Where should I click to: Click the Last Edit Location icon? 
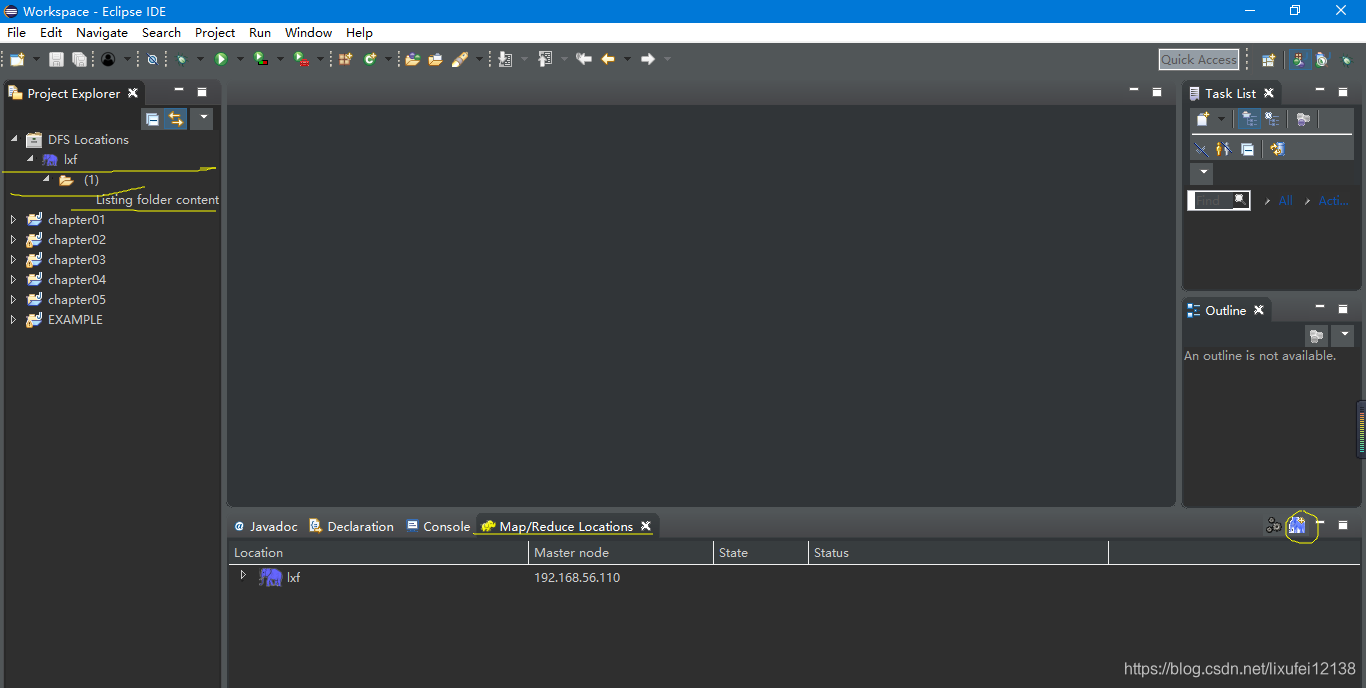584,59
